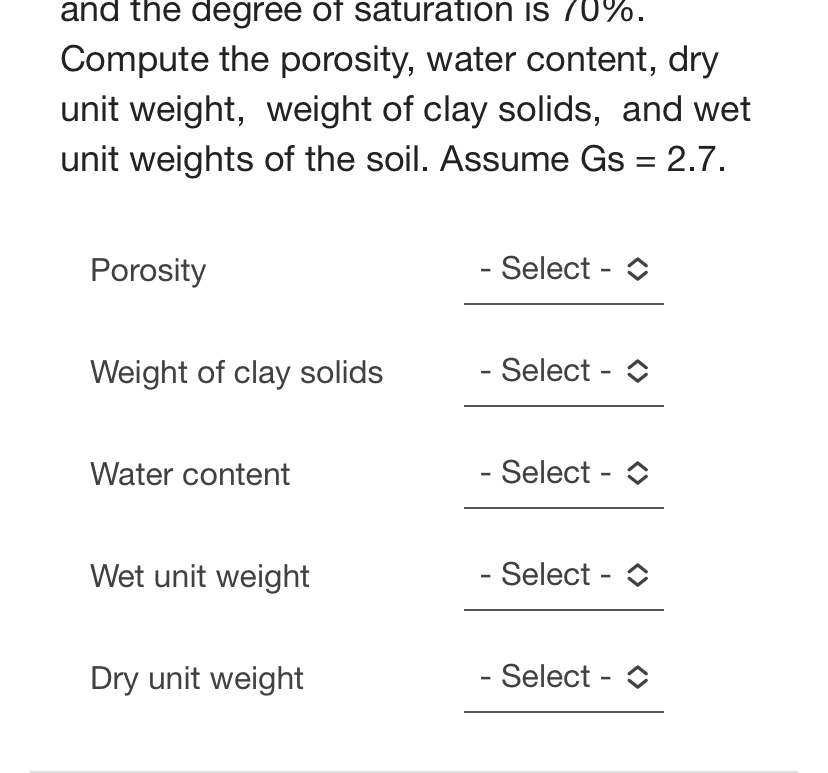828x773 pixels.
Task: Click the chevron icon for Dry unit weight
Action: (637, 677)
